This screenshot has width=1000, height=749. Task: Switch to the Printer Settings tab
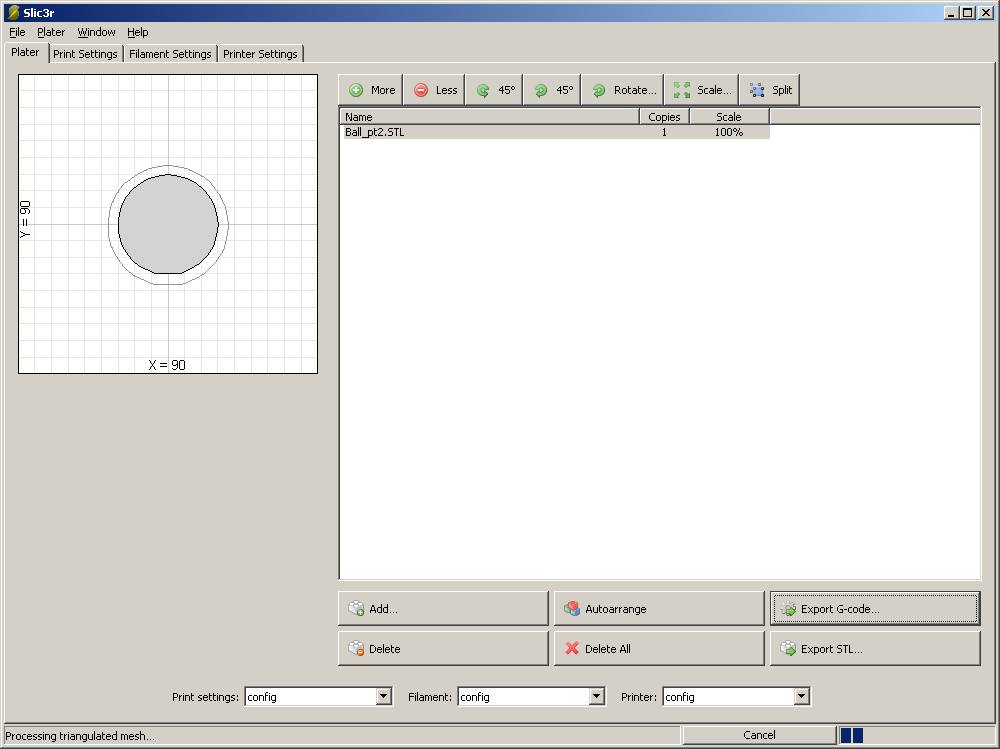(260, 54)
